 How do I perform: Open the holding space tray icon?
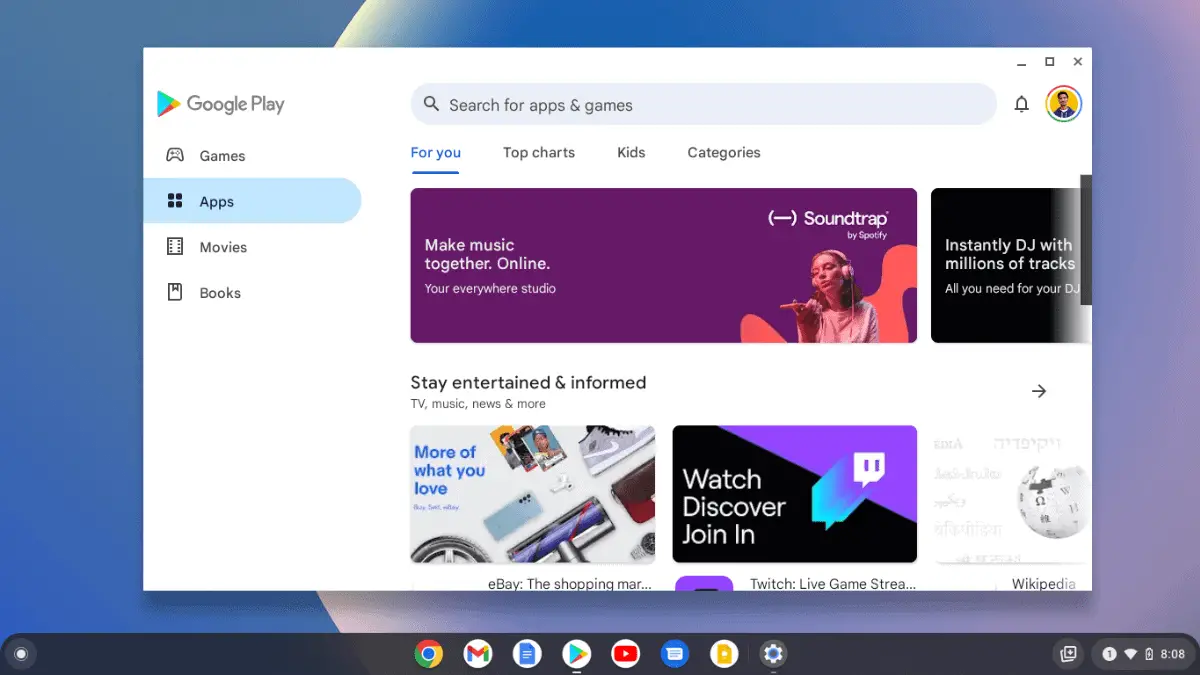(x=1068, y=654)
